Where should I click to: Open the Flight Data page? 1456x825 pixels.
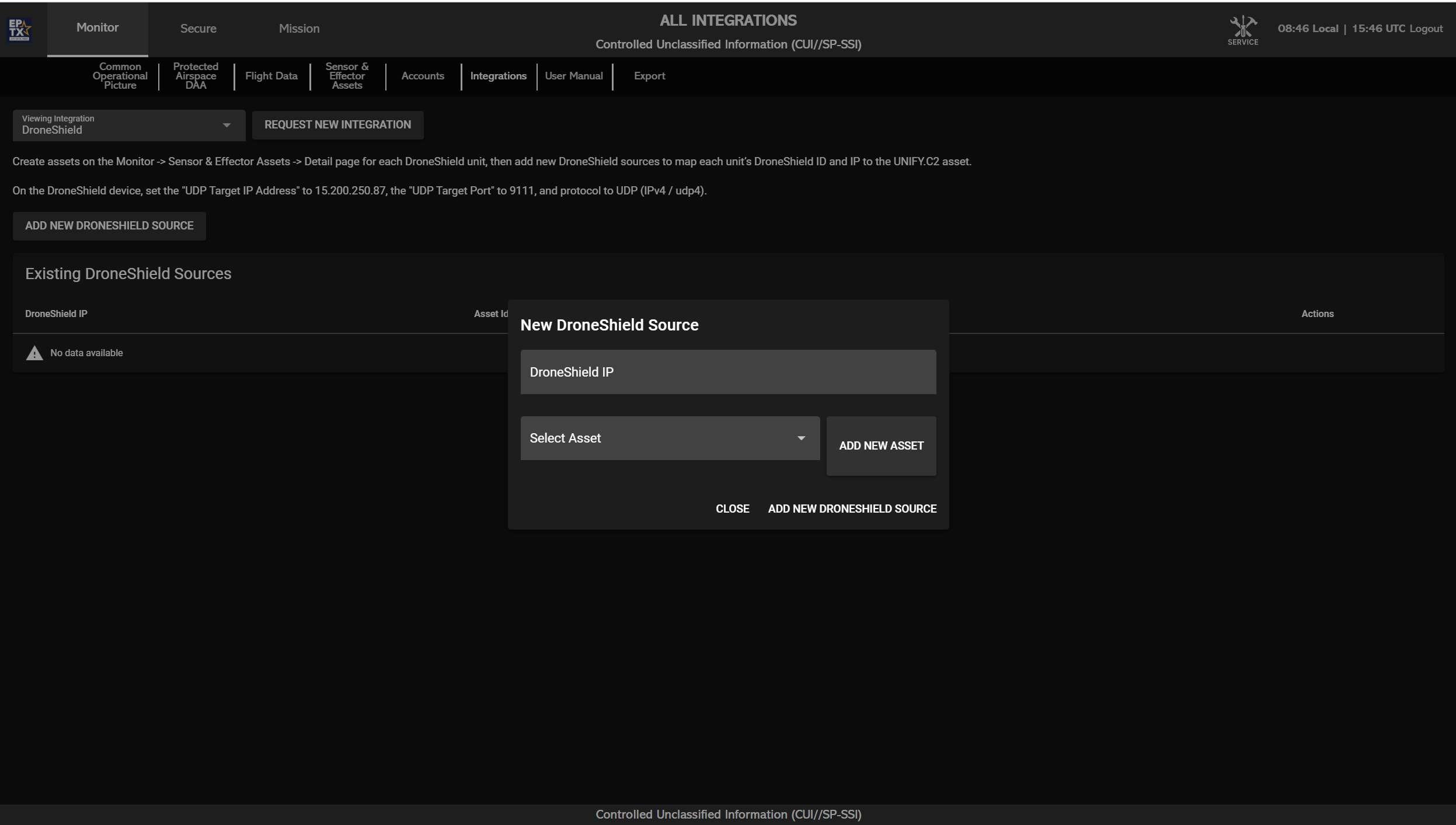tap(271, 76)
